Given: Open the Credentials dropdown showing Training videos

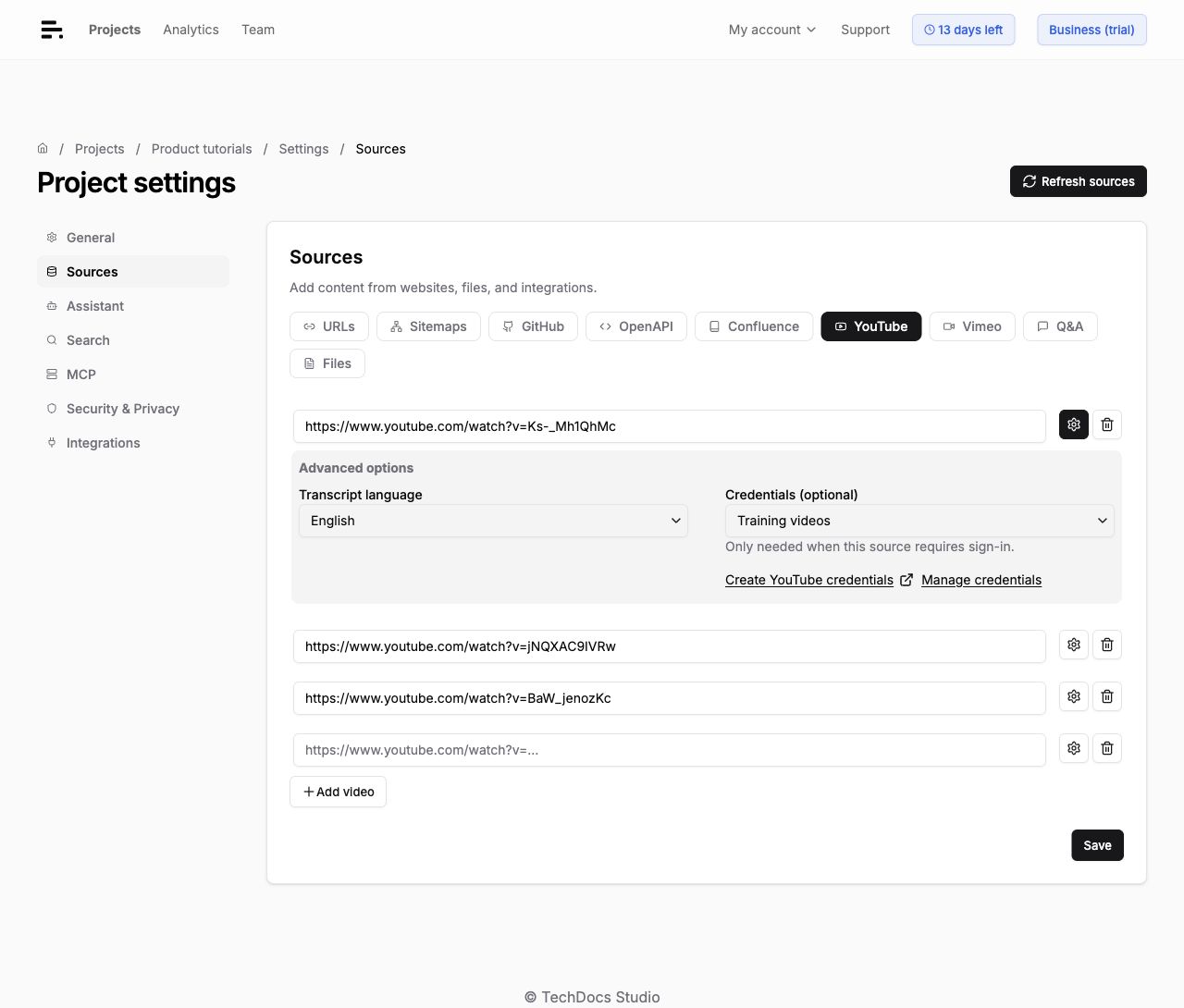Looking at the screenshot, I should [919, 521].
